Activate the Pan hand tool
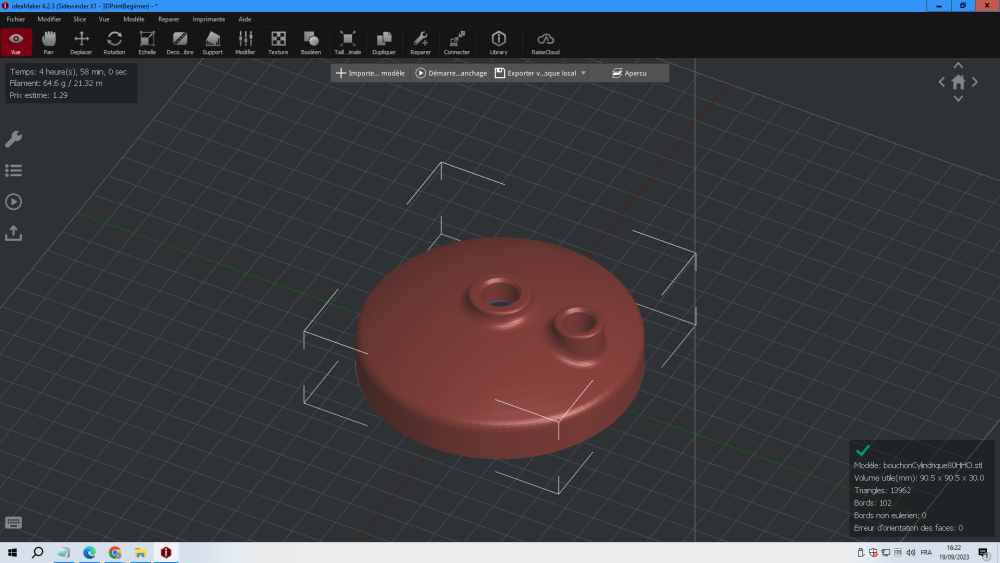The height and width of the screenshot is (563, 1000). 48,42
